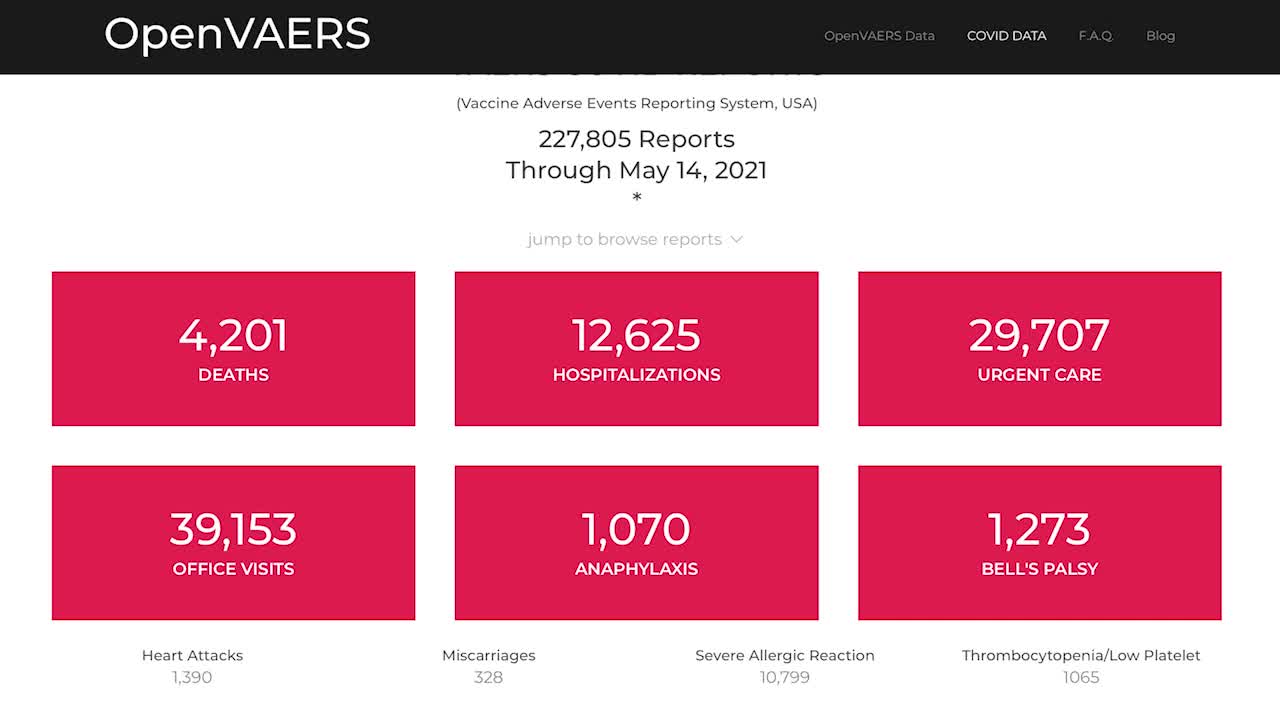Open the OpenVAERS Data menu item

(879, 36)
